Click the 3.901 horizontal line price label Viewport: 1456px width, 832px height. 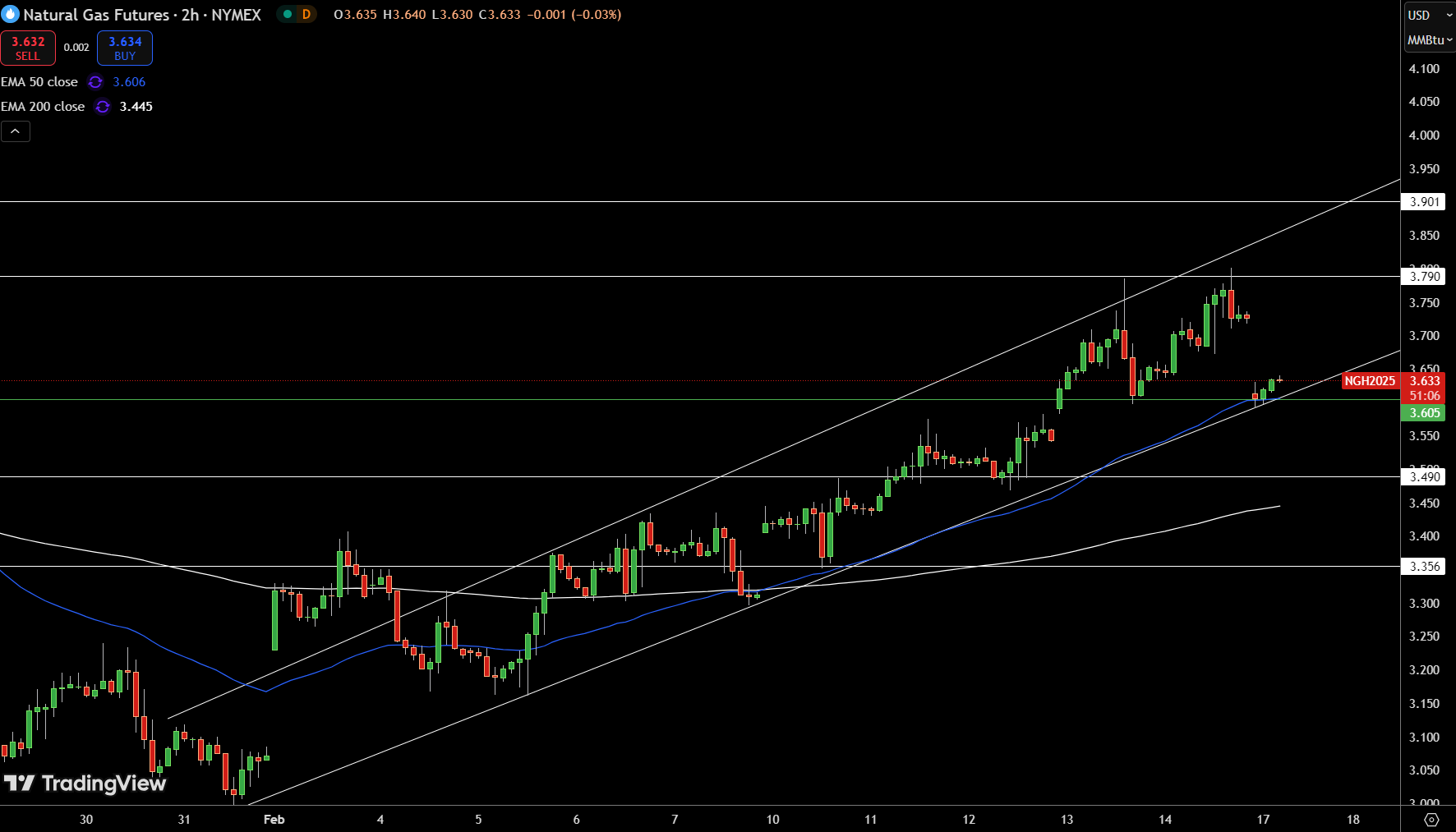point(1423,202)
